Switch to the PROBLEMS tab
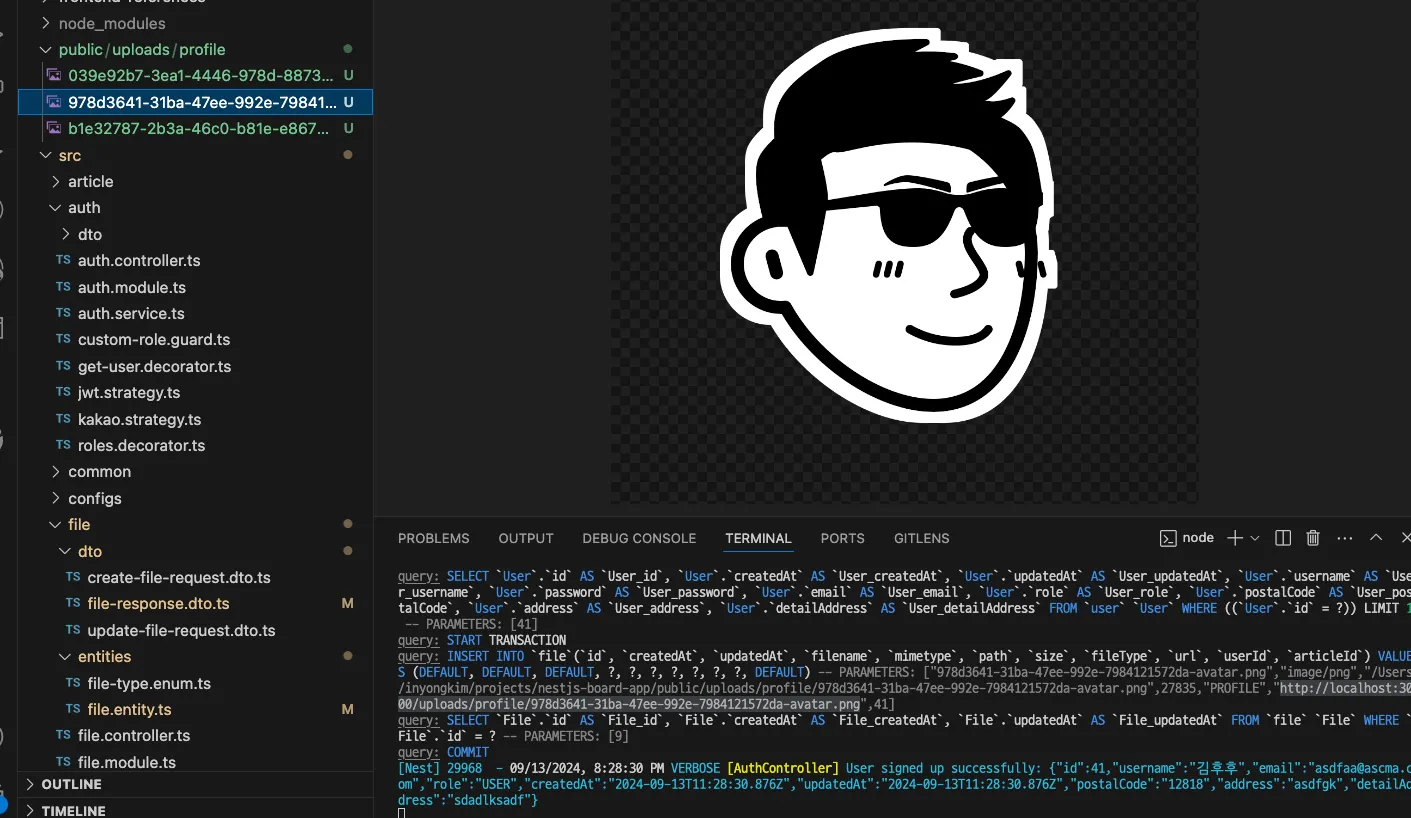 click(433, 538)
